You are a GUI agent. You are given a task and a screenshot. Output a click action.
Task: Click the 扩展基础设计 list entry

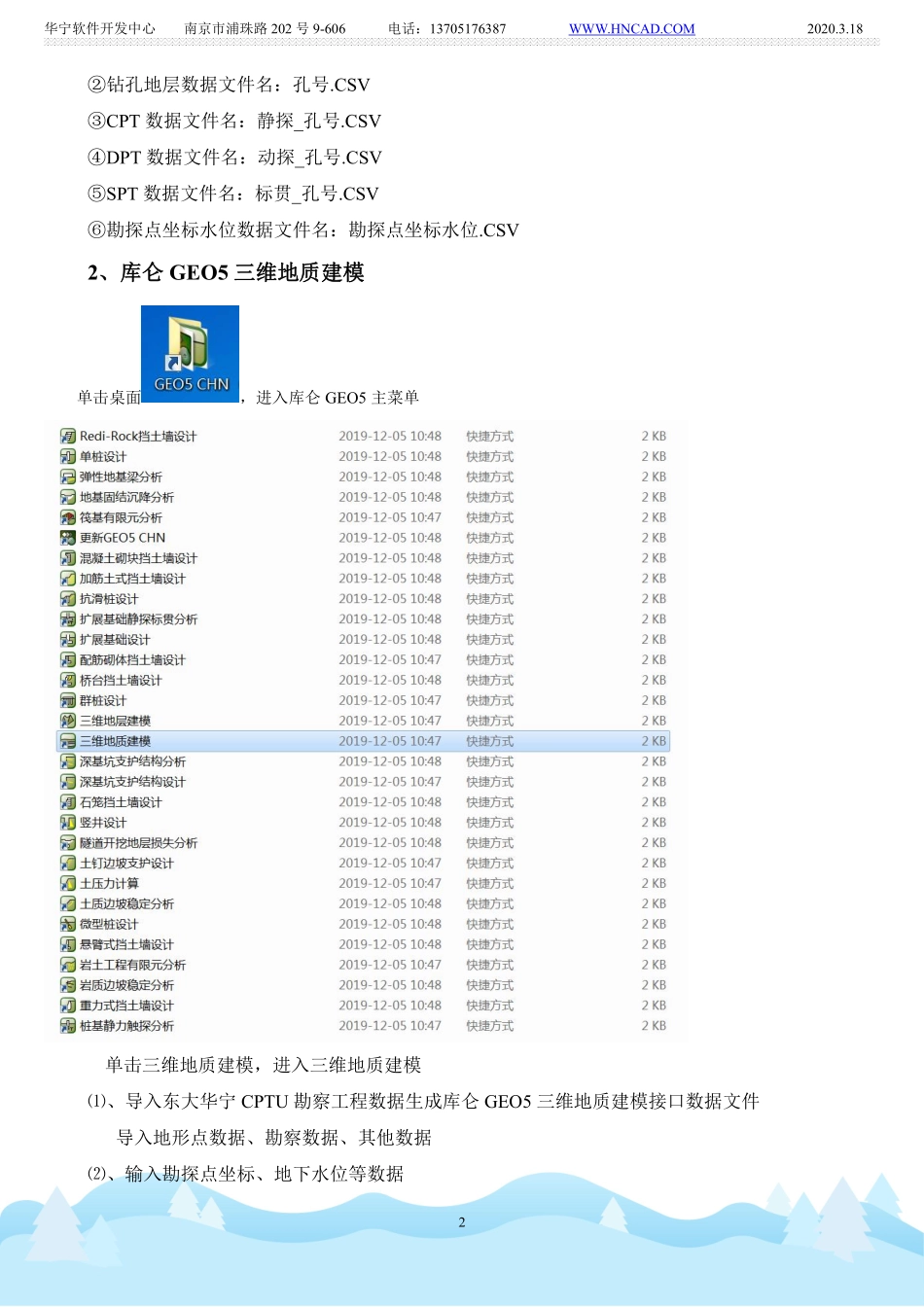click(x=115, y=640)
